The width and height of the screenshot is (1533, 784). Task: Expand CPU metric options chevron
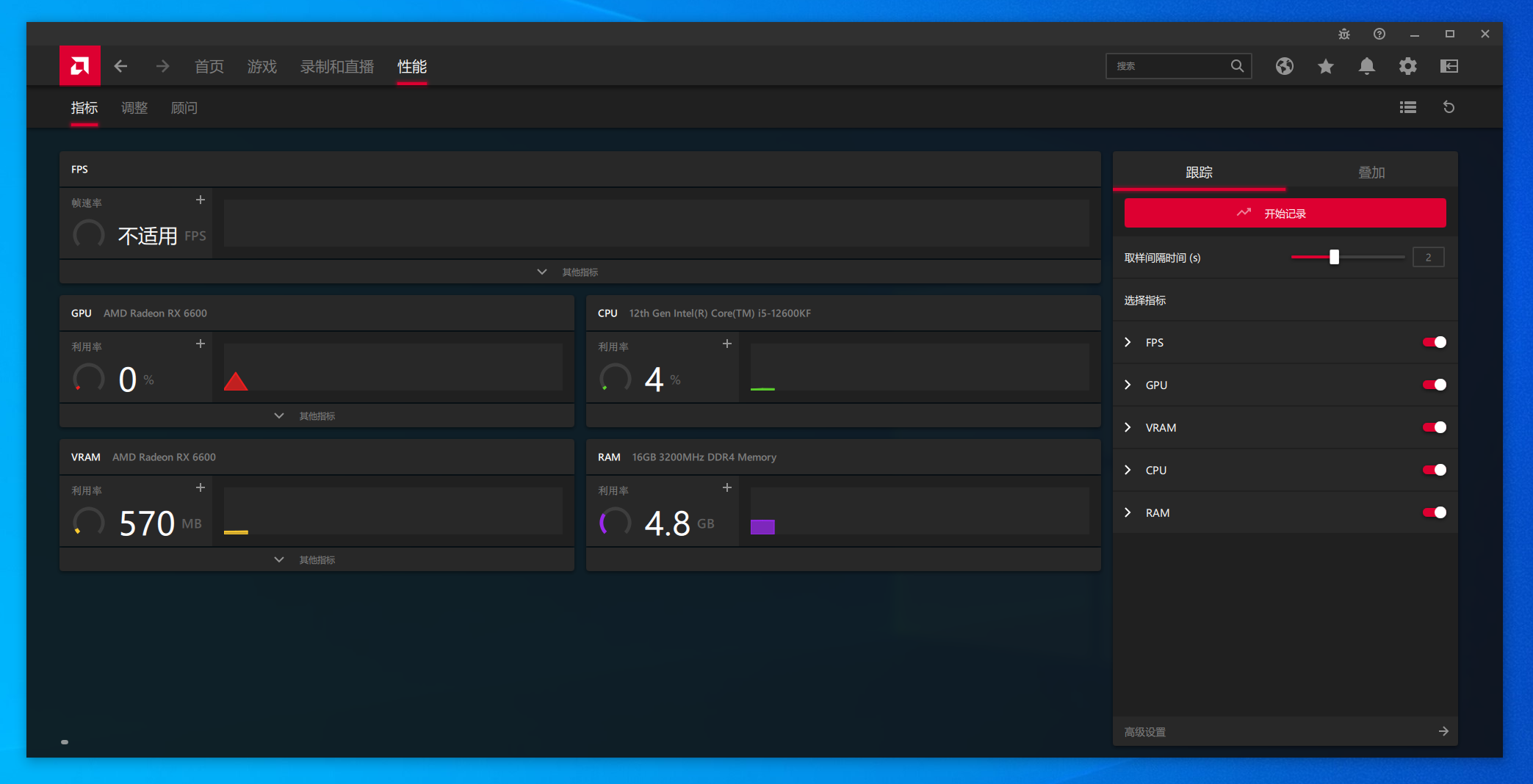(1128, 470)
